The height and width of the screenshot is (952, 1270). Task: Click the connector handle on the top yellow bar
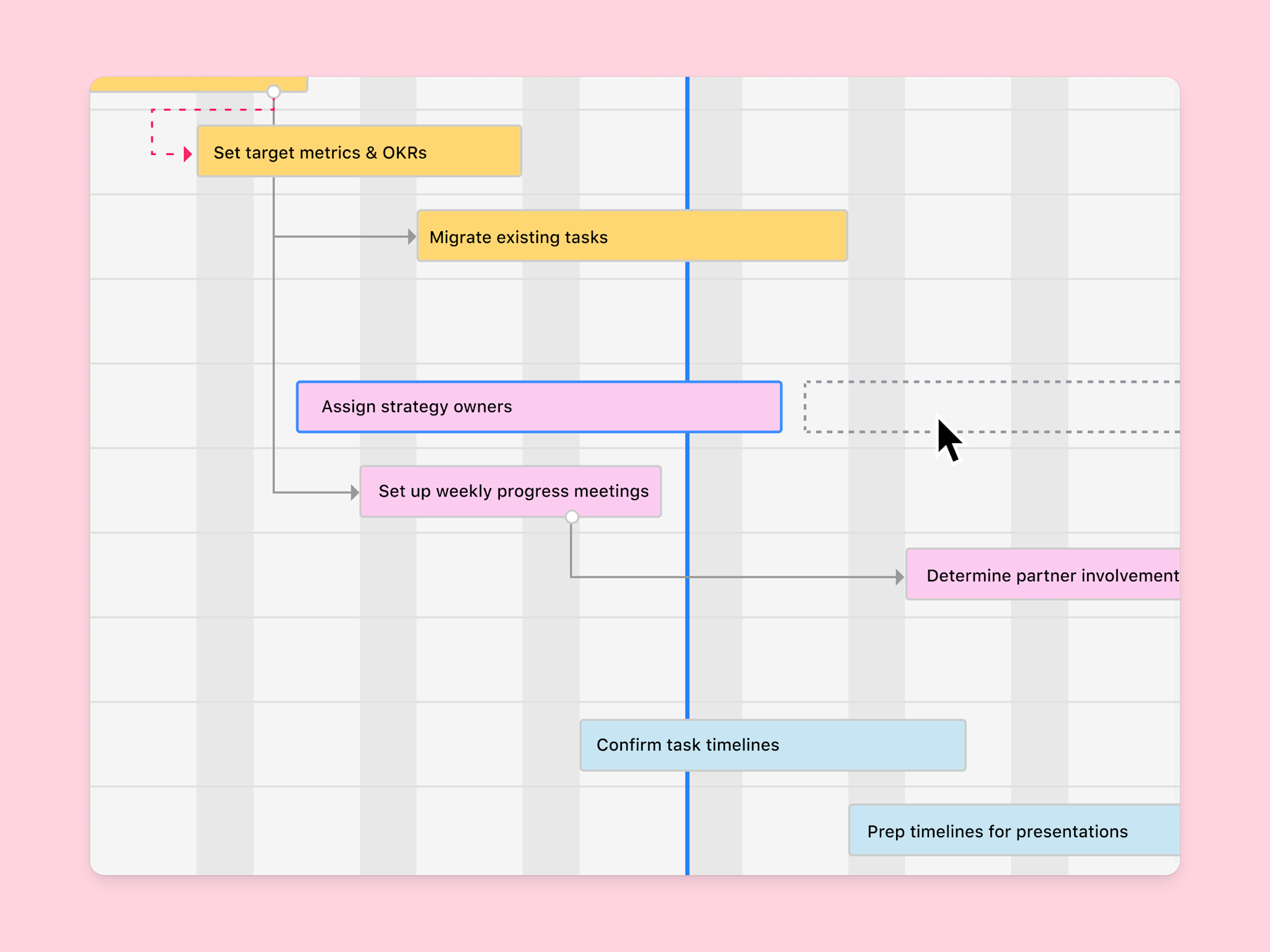273,91
